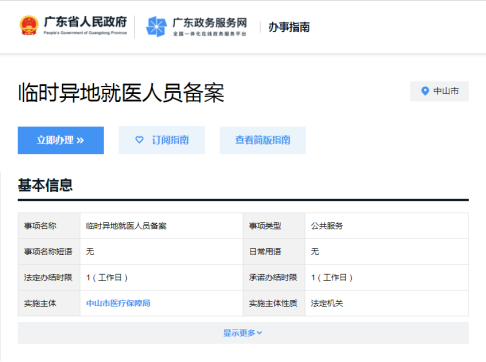Click the 广东省人民政府 header title

(x=85, y=22)
